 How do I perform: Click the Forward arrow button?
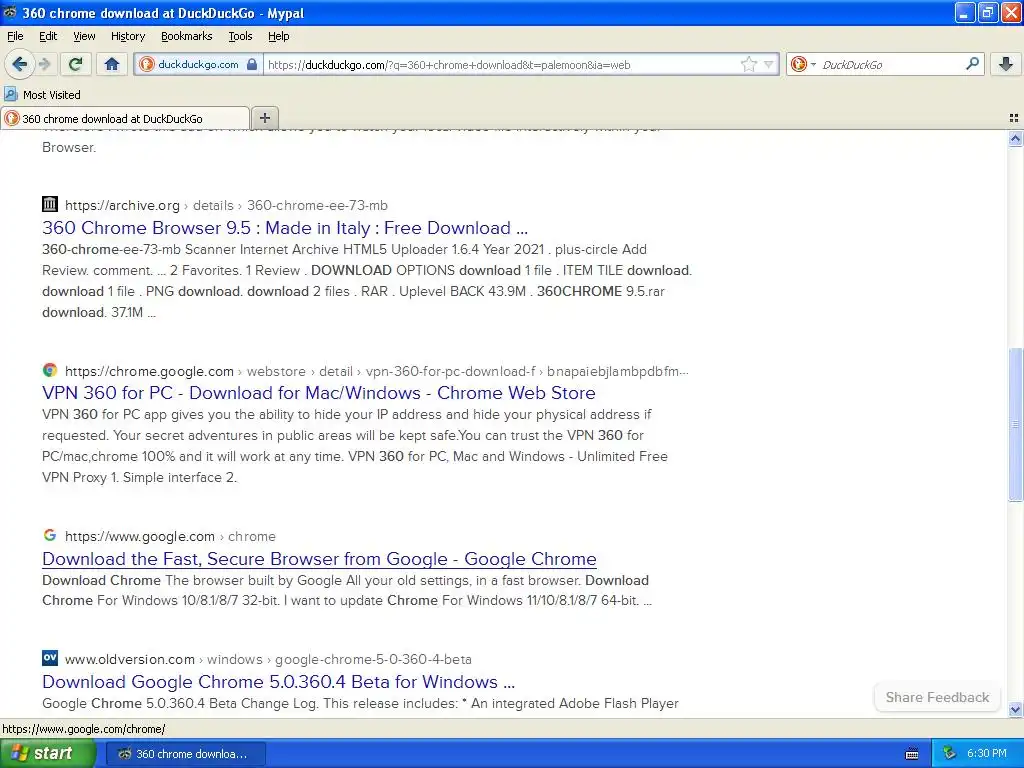click(x=44, y=64)
